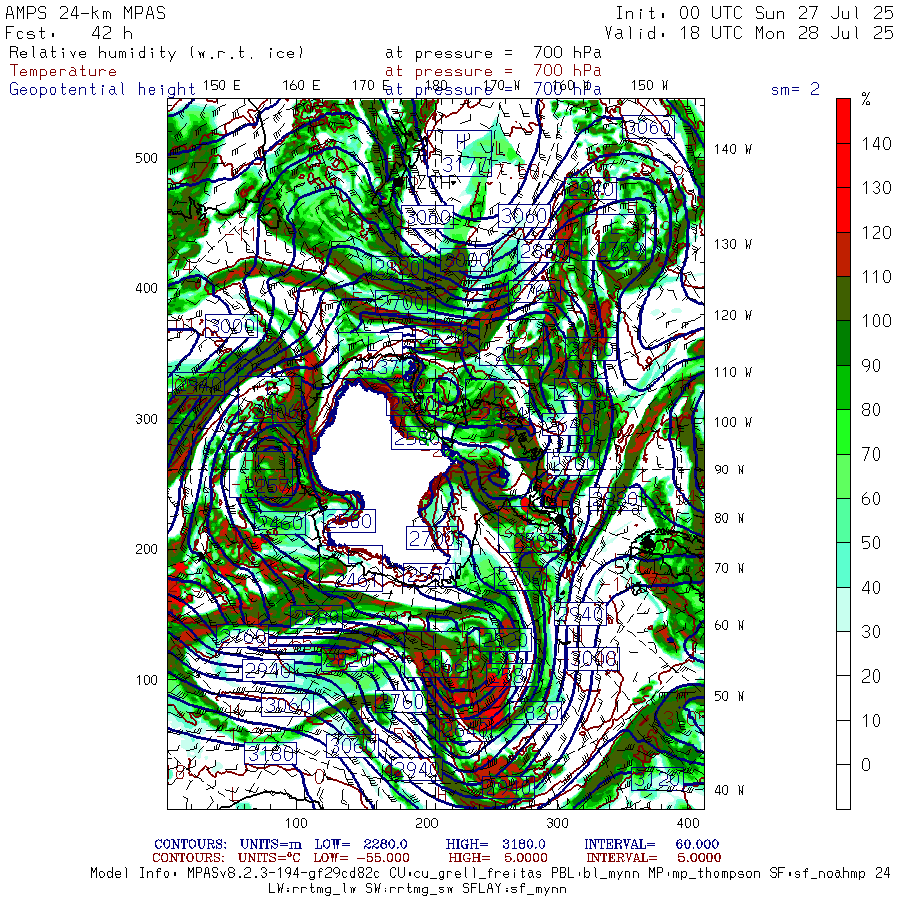Click the "100 W" longitude label
Image resolution: width=900 pixels, height=900 pixels.
732,422
